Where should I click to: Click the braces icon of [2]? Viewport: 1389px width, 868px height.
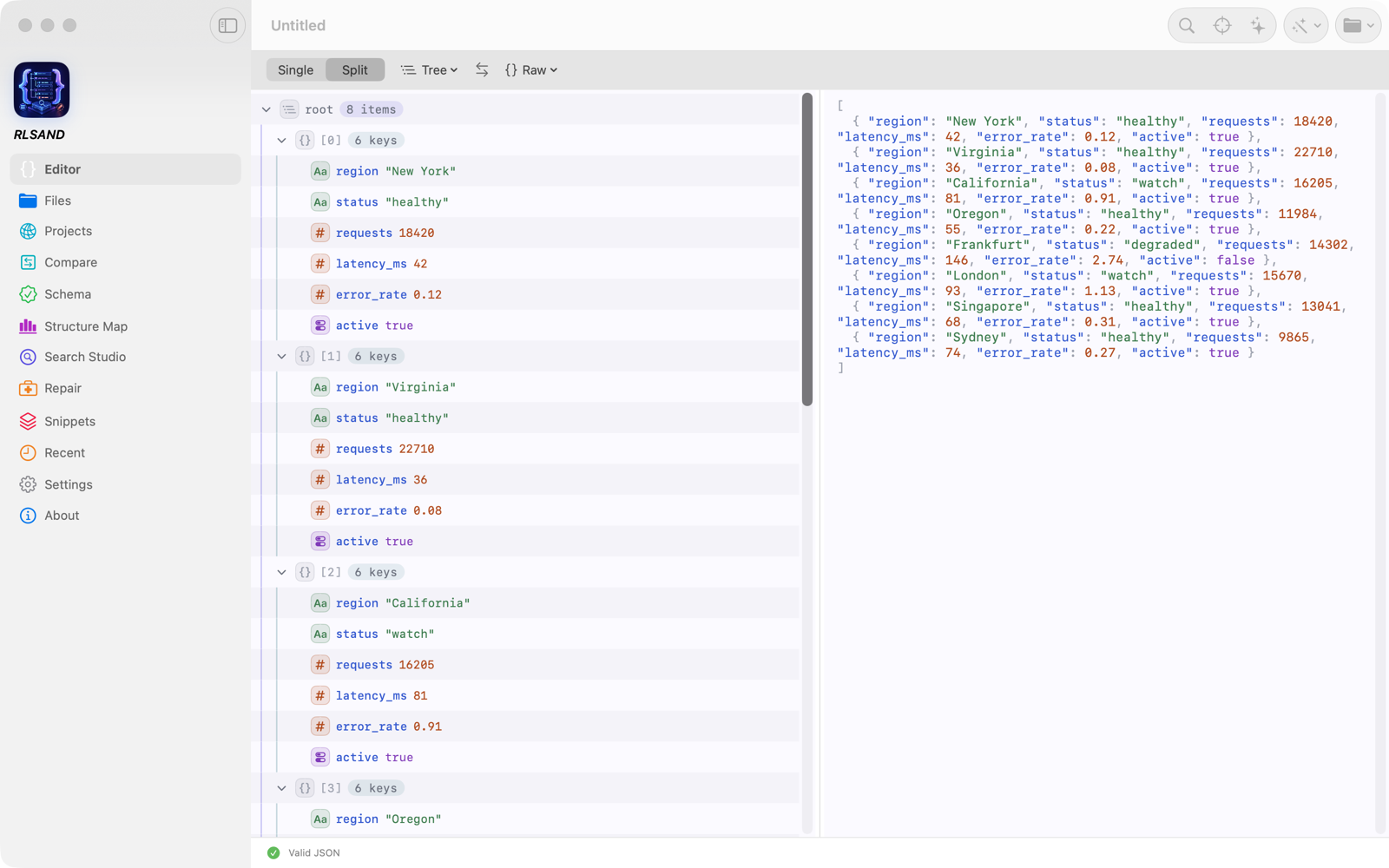click(x=305, y=572)
